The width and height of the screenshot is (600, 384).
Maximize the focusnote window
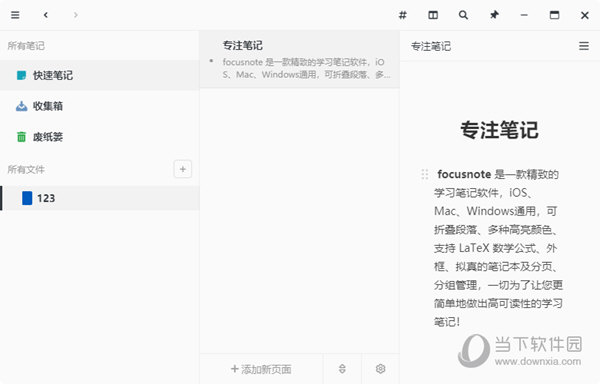[x=554, y=15]
